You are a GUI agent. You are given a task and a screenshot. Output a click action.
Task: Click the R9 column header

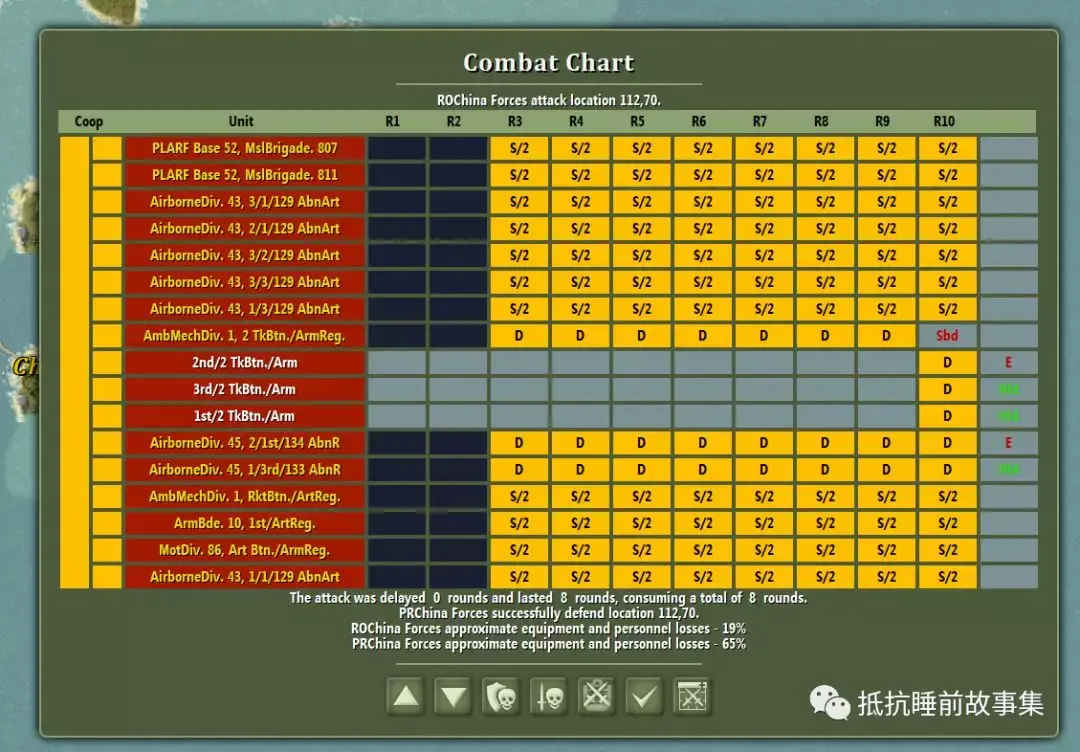pos(882,121)
